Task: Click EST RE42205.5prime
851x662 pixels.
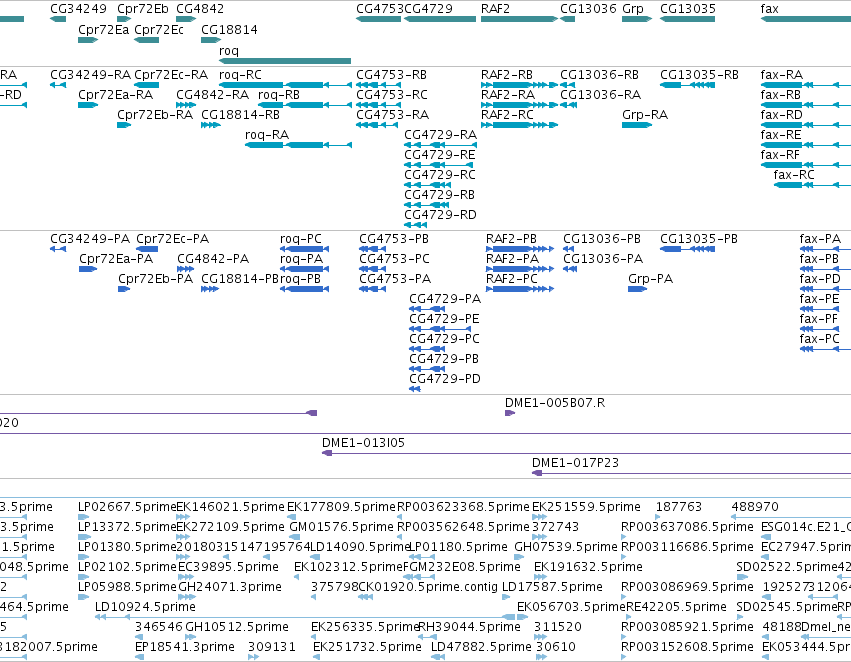Action: 630,617
